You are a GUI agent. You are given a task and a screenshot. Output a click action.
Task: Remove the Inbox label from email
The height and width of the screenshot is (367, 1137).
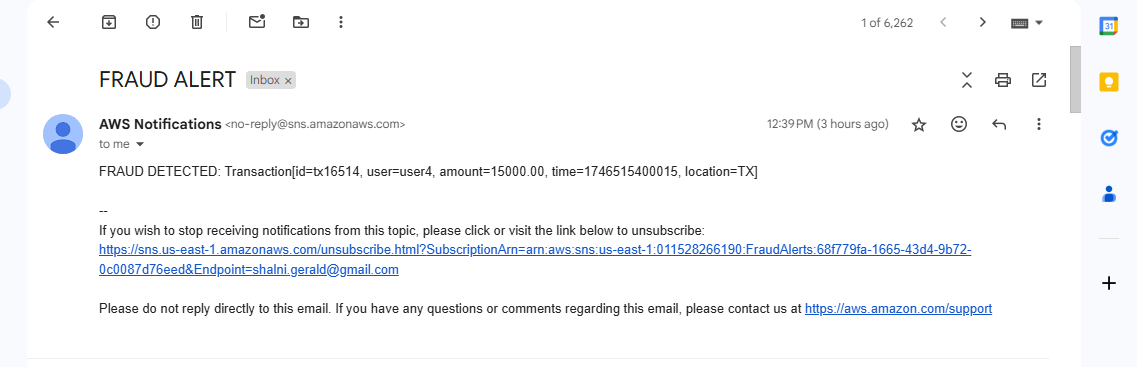(x=288, y=81)
